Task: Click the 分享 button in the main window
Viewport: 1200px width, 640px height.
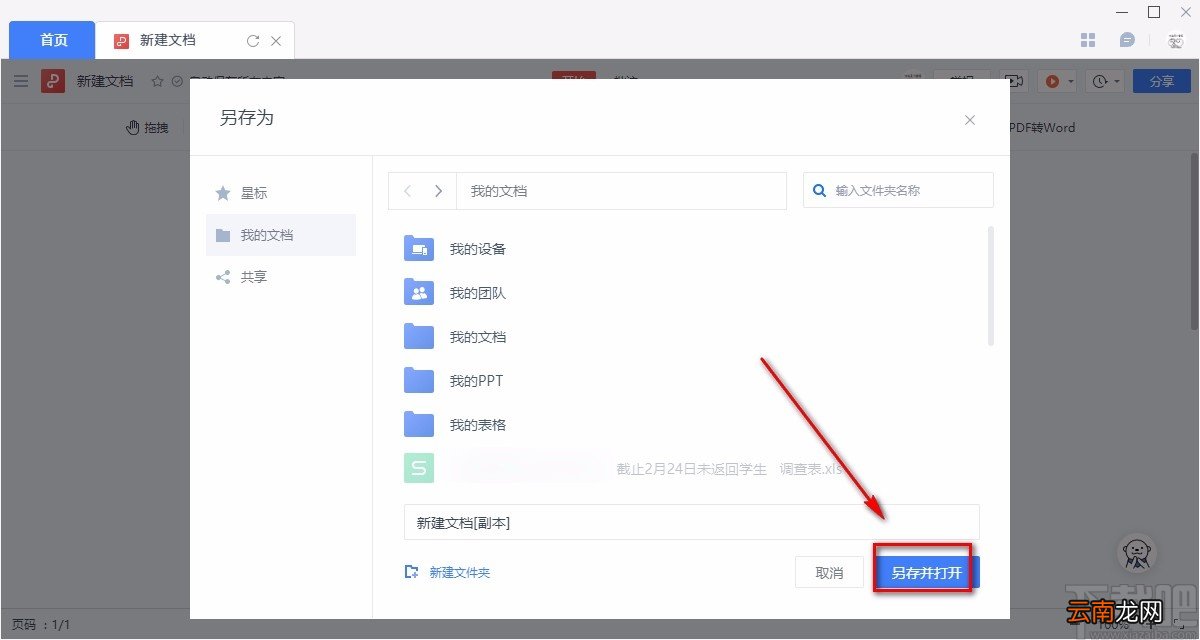Action: click(x=1162, y=81)
